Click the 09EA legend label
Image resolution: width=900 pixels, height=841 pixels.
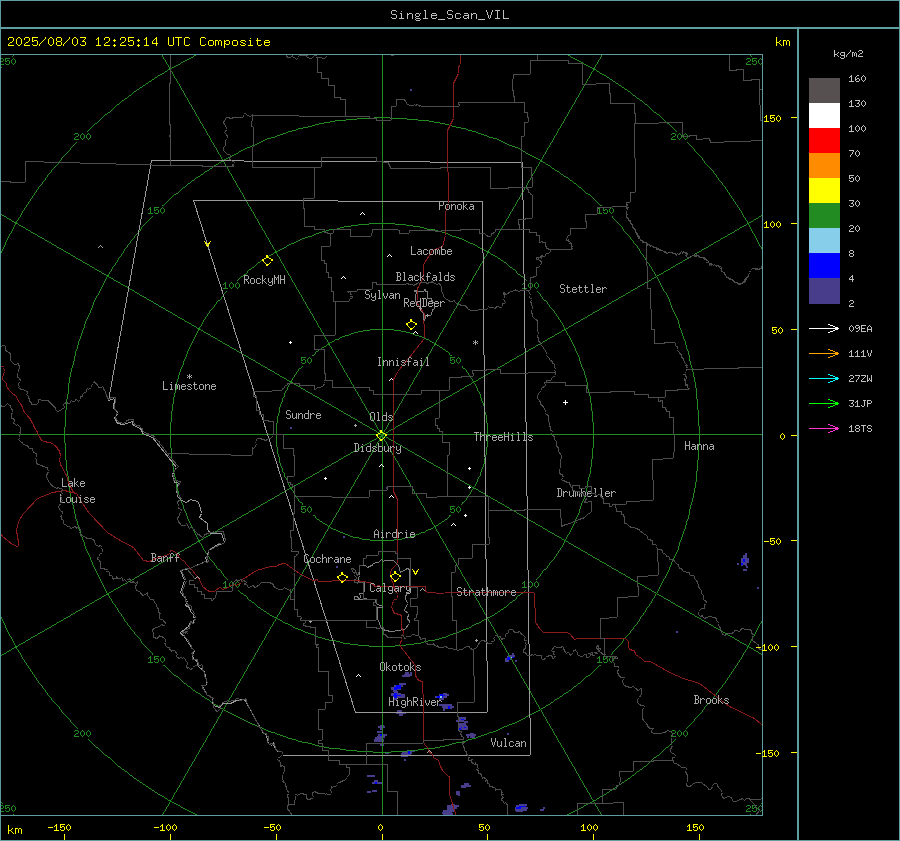(860, 328)
